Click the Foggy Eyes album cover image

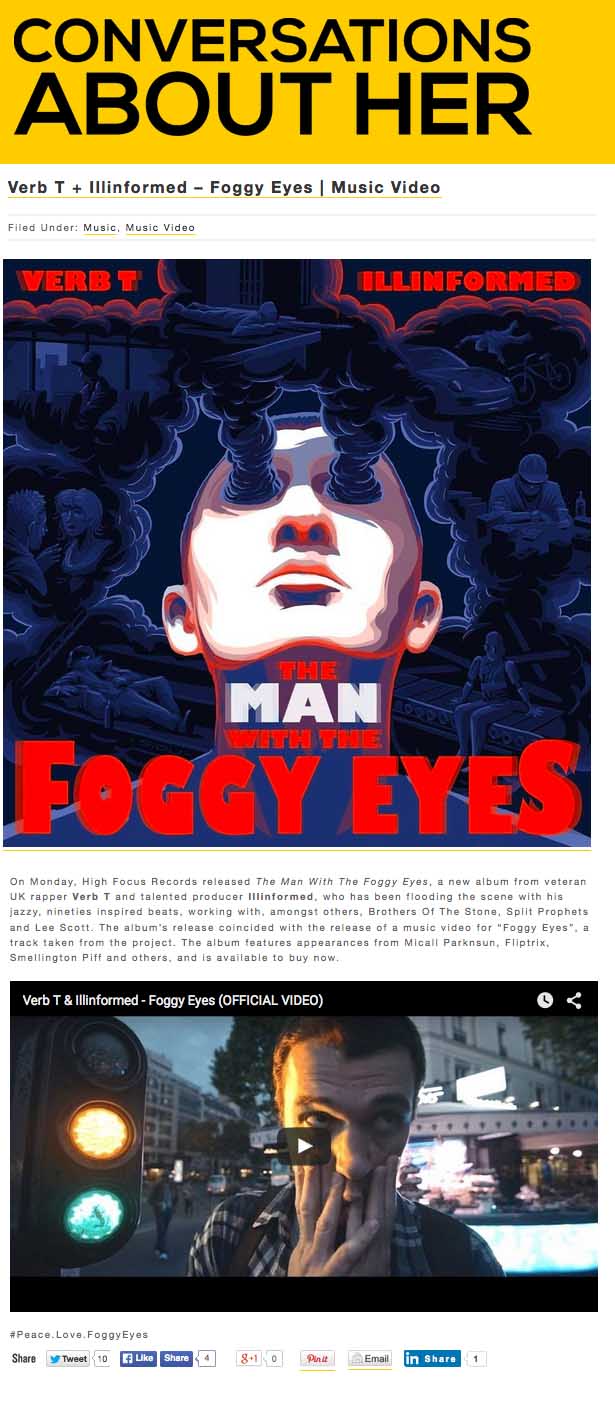297,553
